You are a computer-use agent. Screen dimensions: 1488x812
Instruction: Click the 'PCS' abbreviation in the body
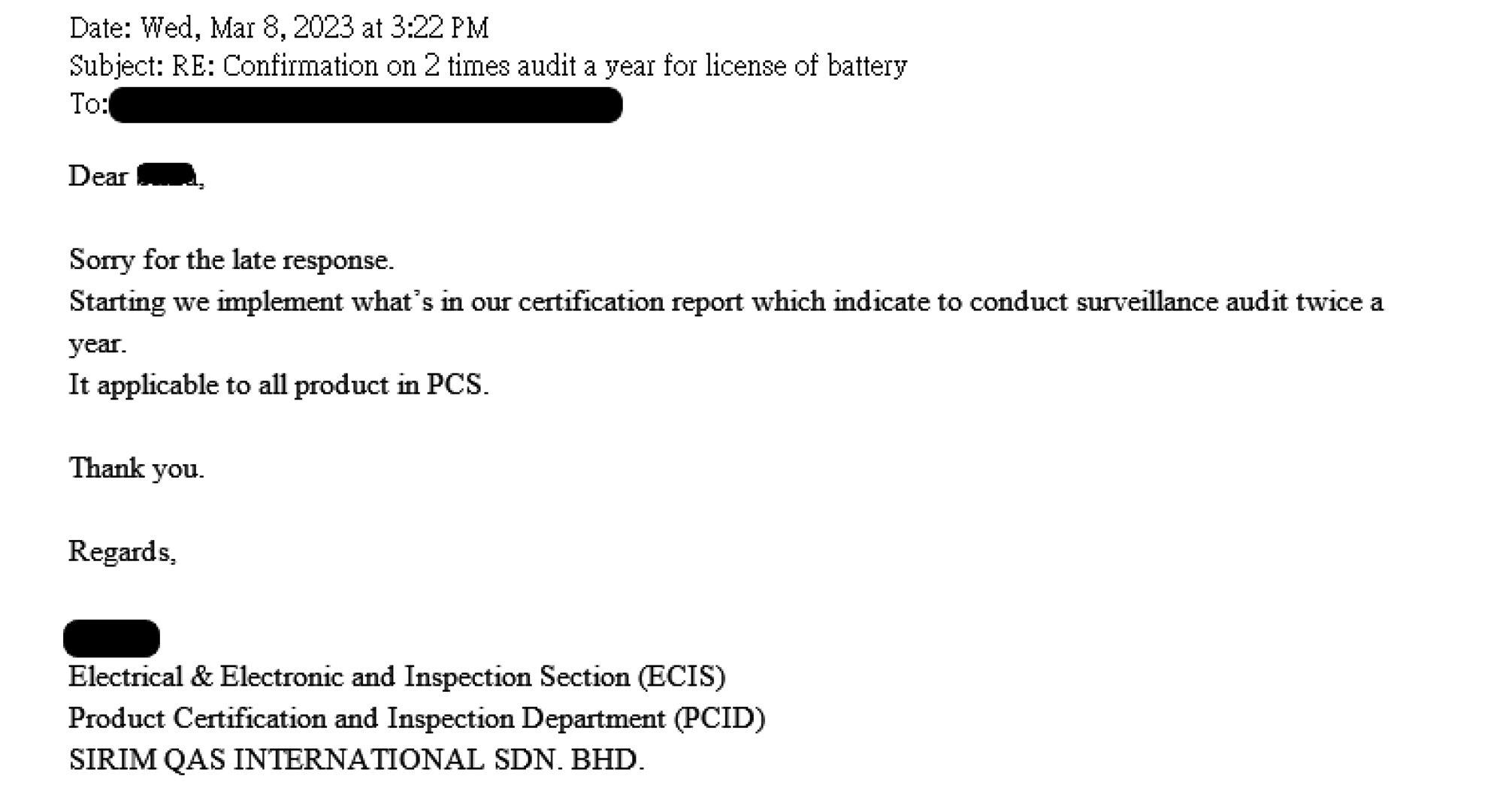454,385
